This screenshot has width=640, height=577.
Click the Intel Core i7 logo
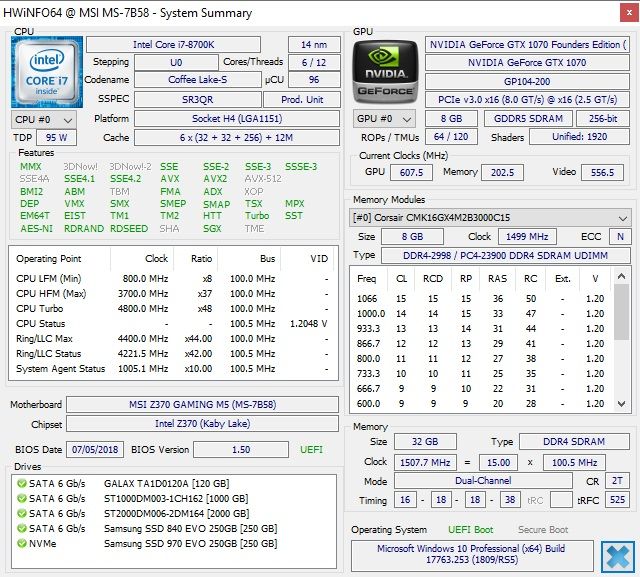click(47, 72)
